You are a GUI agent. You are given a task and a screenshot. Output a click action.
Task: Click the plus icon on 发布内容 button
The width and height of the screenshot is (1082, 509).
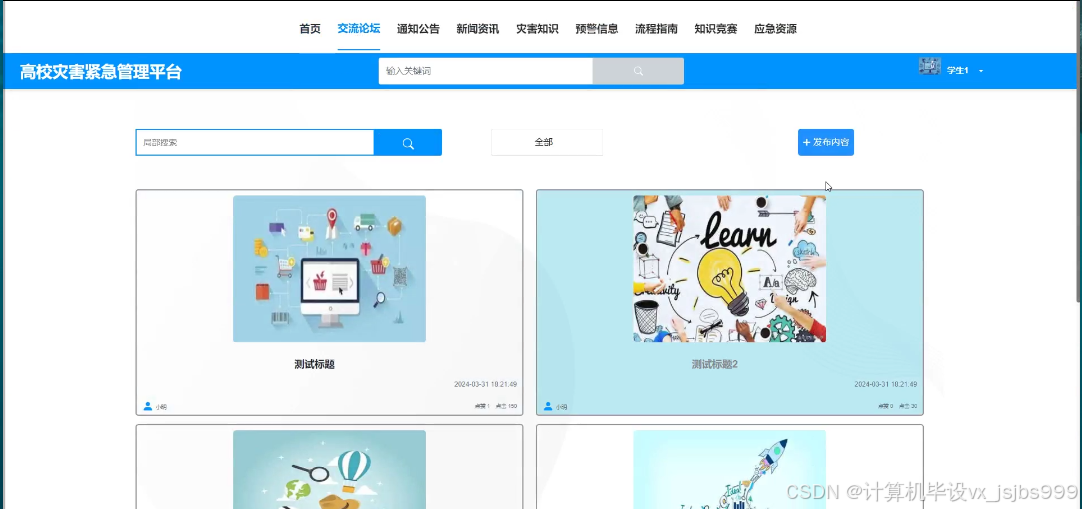(807, 143)
